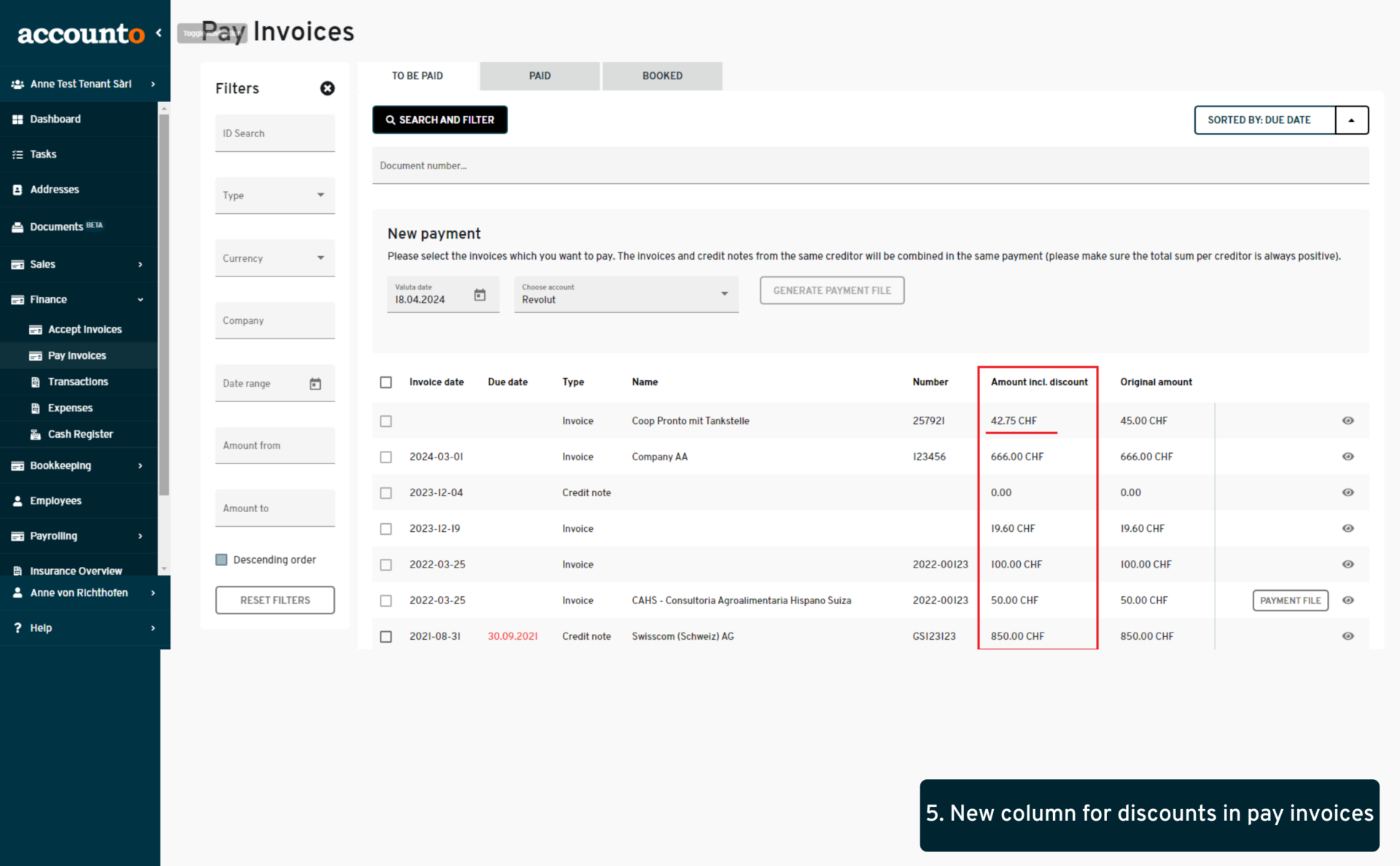This screenshot has height=866, width=1400.
Task: Switch to the TO BE PAID tab
Action: point(417,76)
